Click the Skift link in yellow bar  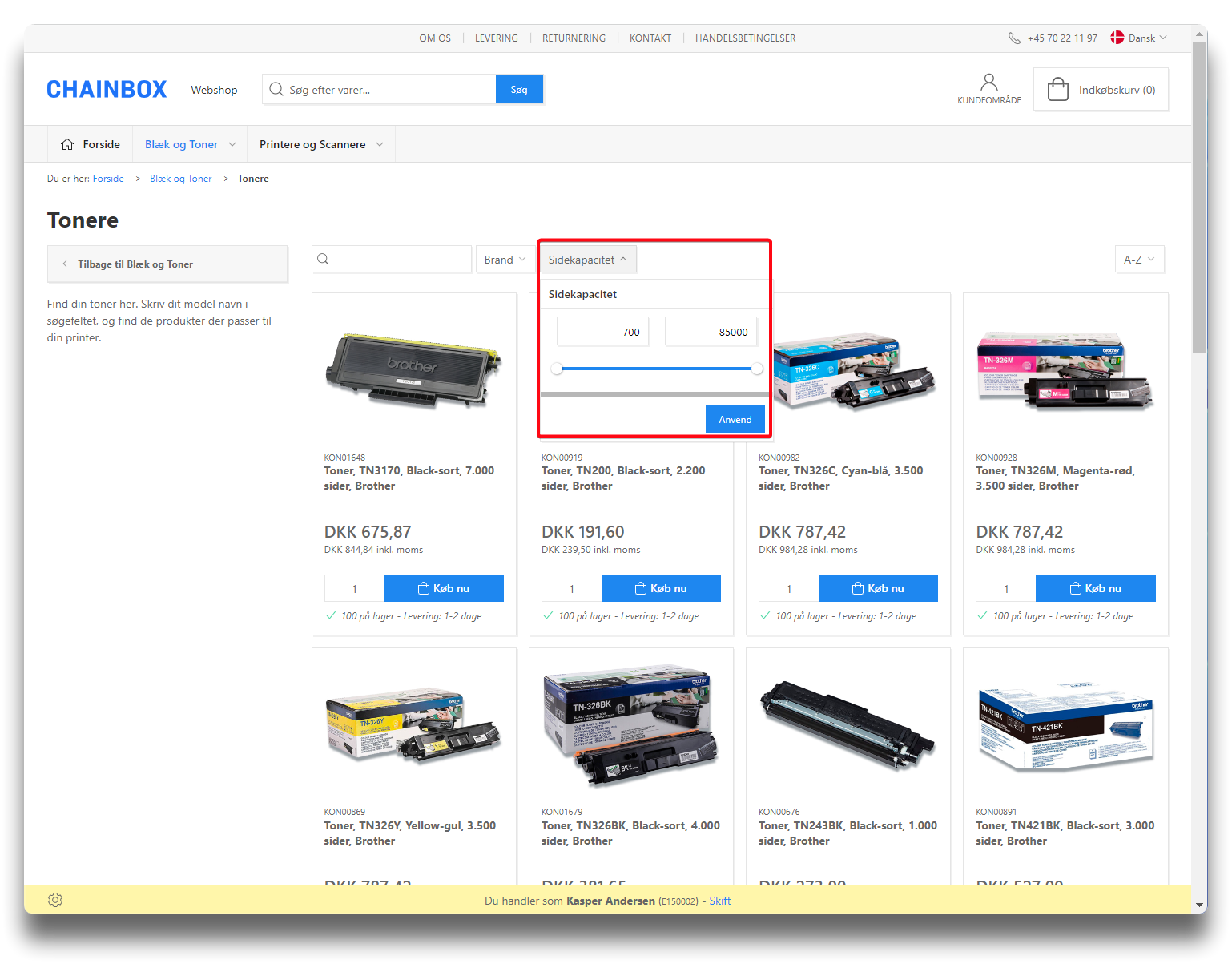coord(719,901)
